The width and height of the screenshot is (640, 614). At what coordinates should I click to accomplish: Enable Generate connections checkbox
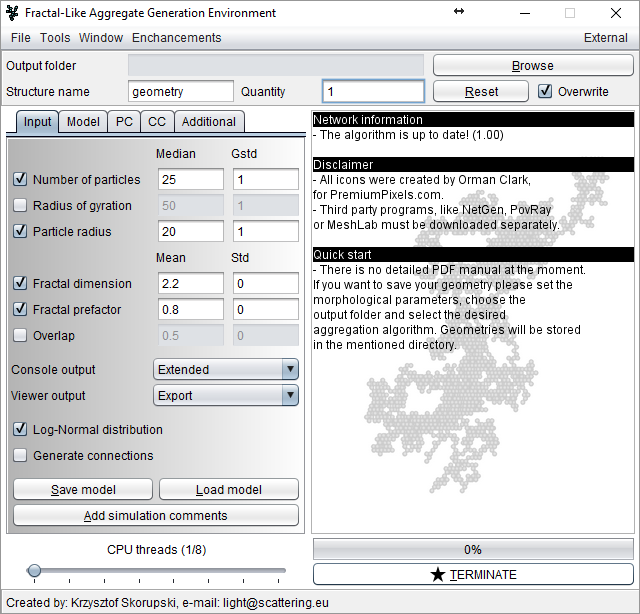click(x=20, y=455)
